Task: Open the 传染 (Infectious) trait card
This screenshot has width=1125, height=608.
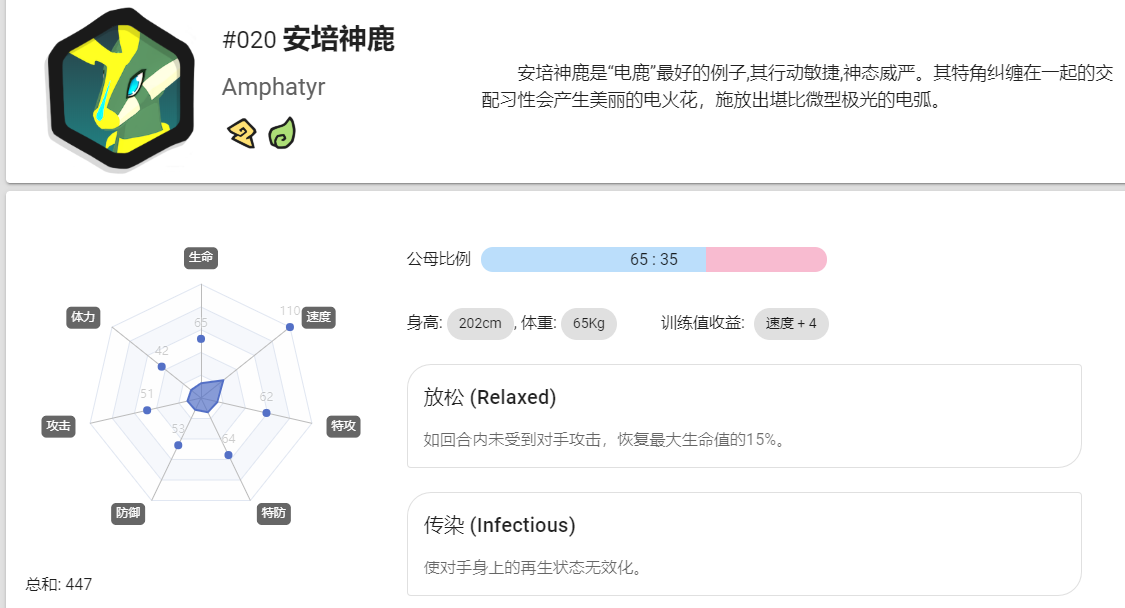Action: (x=744, y=544)
